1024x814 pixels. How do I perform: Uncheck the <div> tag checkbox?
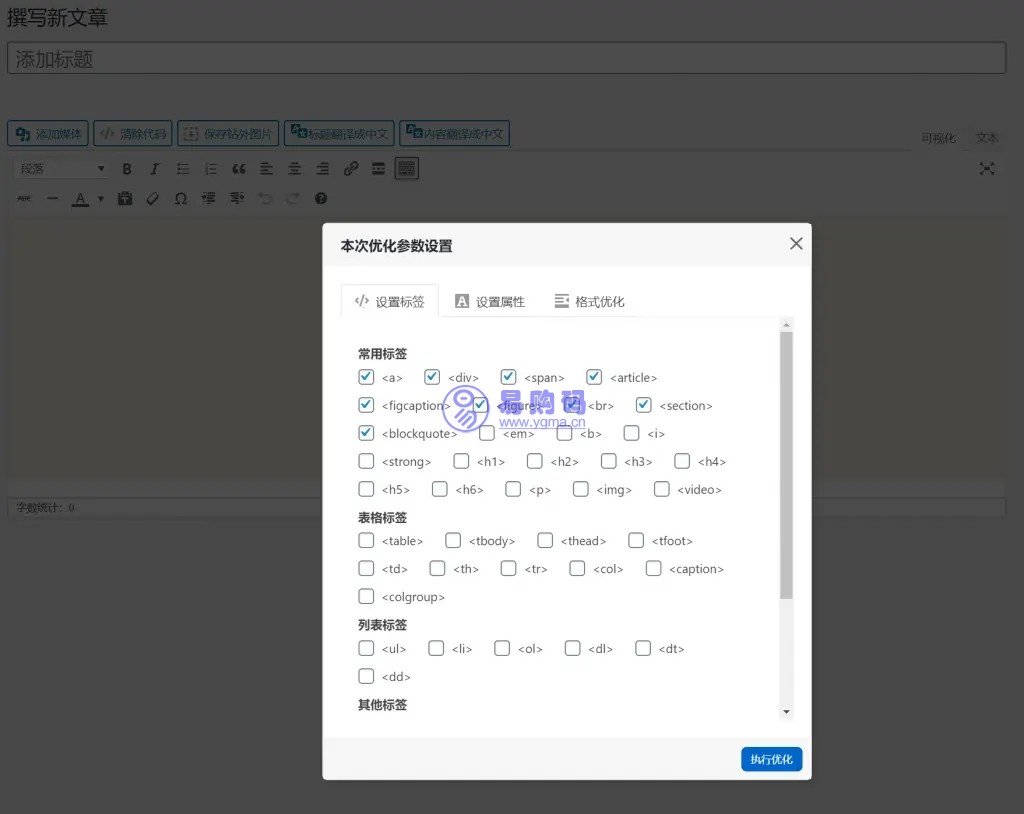[x=432, y=377]
